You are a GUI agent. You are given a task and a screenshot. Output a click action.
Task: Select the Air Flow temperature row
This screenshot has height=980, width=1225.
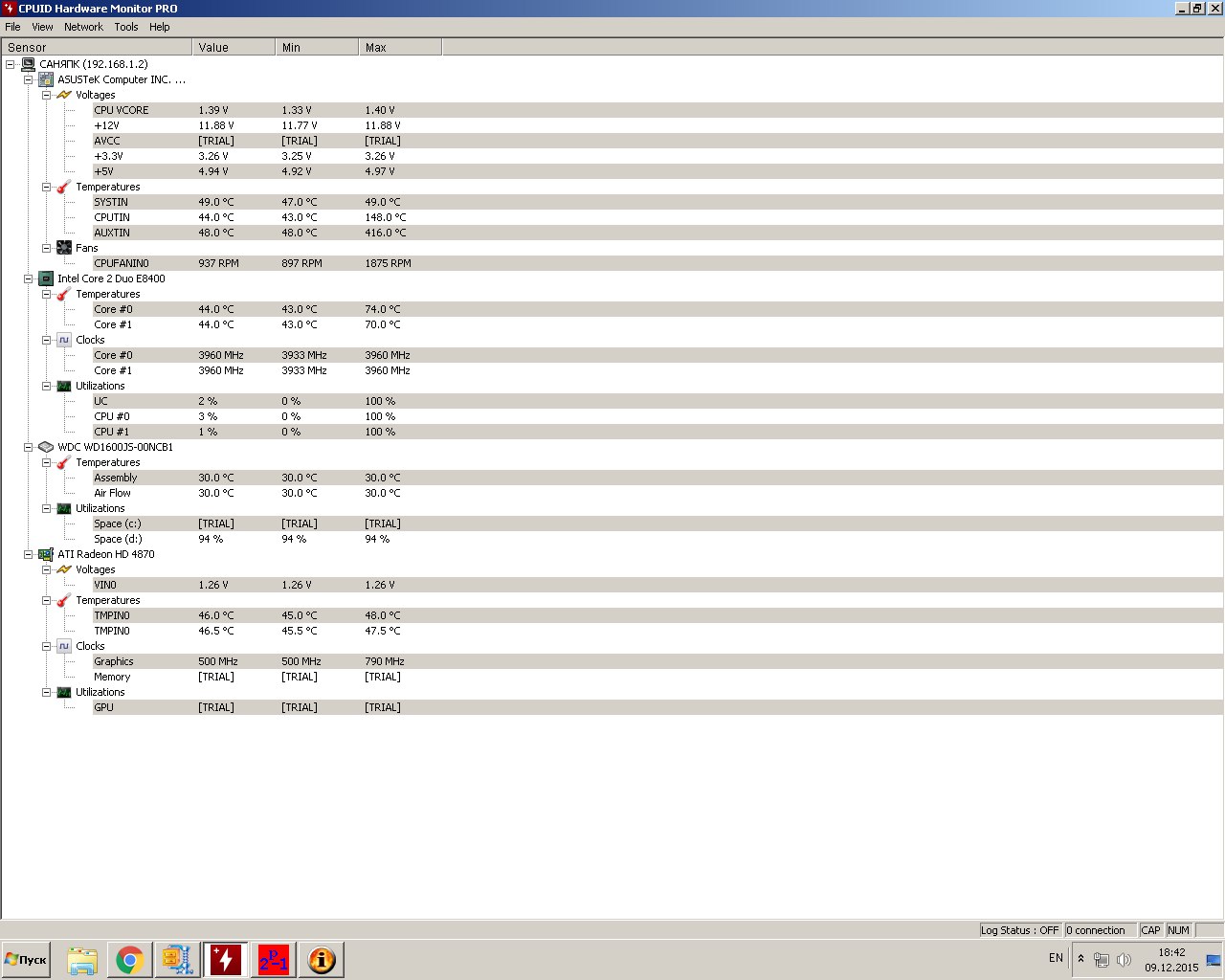pos(657,493)
